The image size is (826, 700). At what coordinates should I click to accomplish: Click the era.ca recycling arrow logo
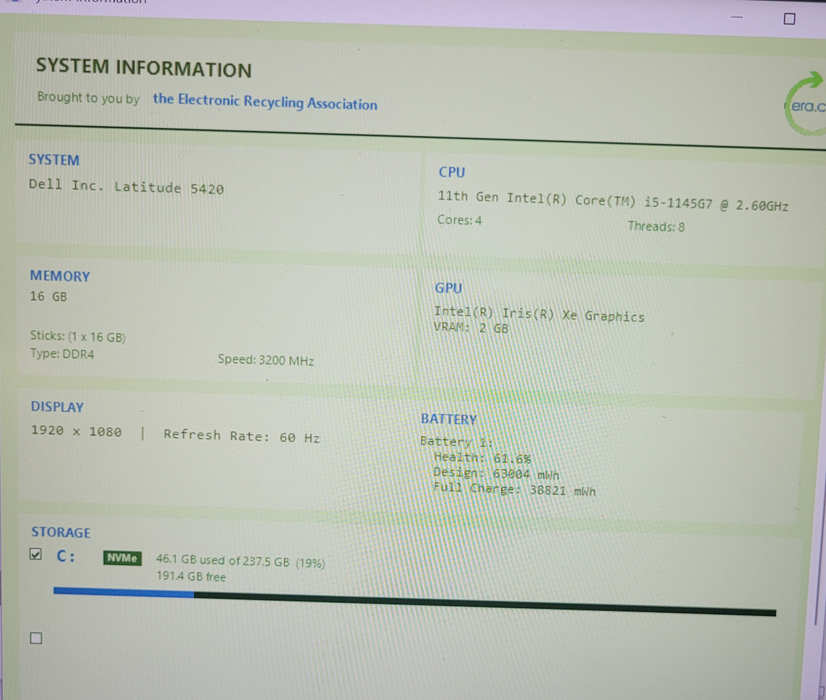[x=805, y=103]
